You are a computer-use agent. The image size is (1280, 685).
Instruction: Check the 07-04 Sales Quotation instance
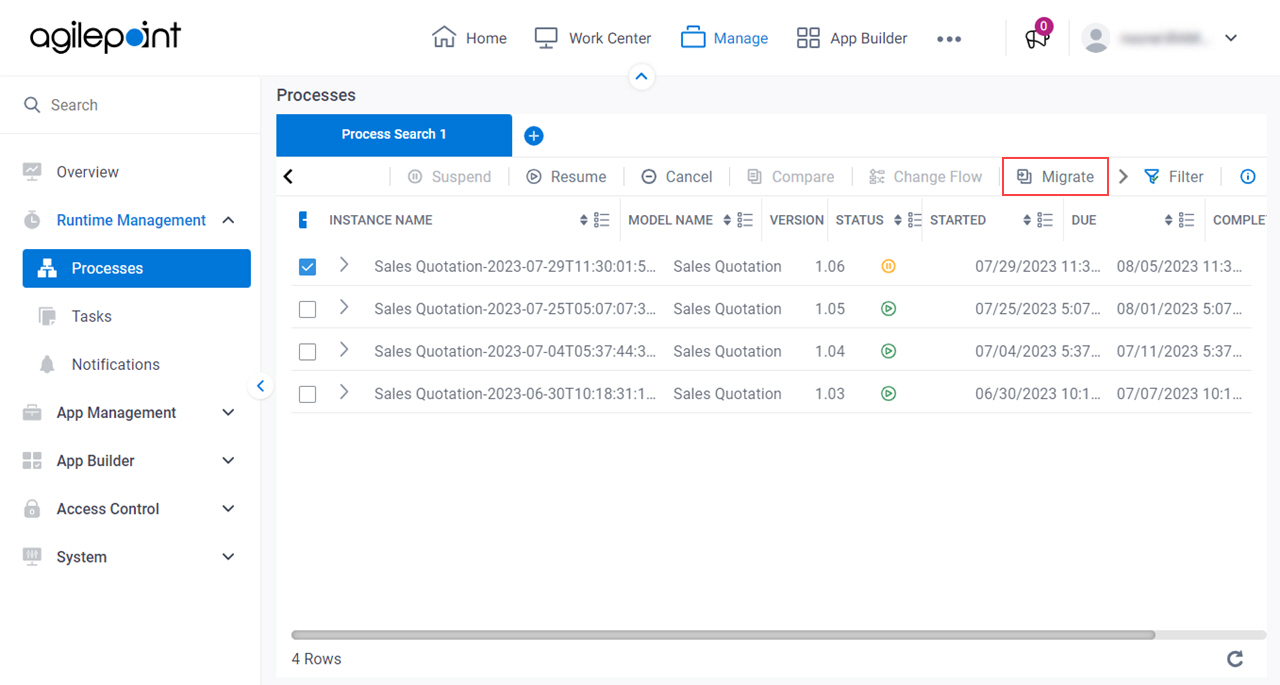[x=307, y=352]
